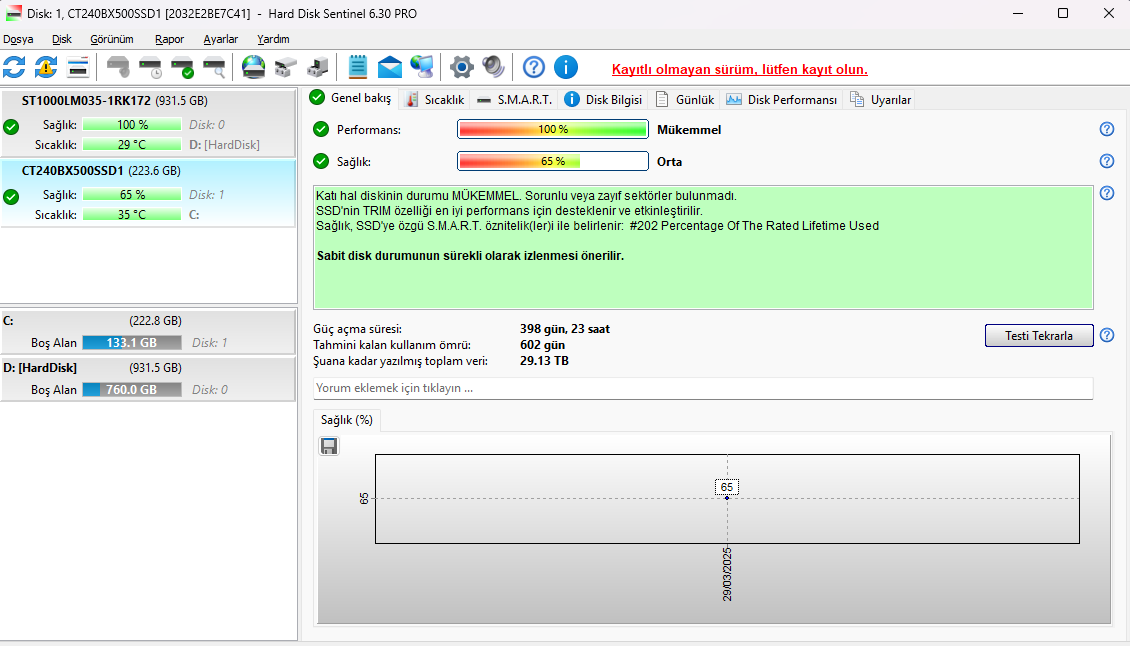The image size is (1130, 646).
Task: Select the ST1000LM035-1RK172 disk entry
Action: [x=148, y=123]
